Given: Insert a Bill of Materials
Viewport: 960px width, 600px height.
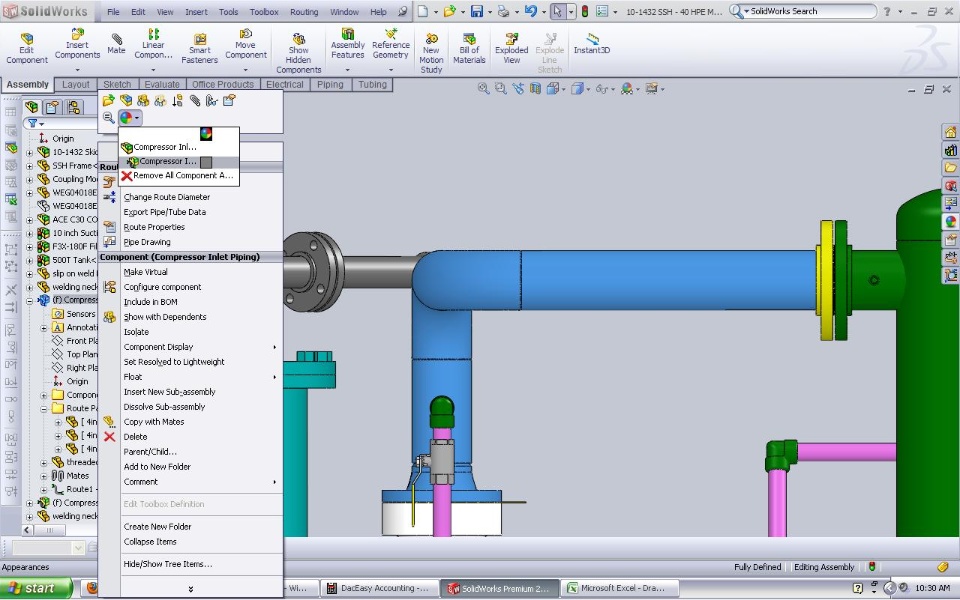Looking at the screenshot, I should tap(469, 48).
